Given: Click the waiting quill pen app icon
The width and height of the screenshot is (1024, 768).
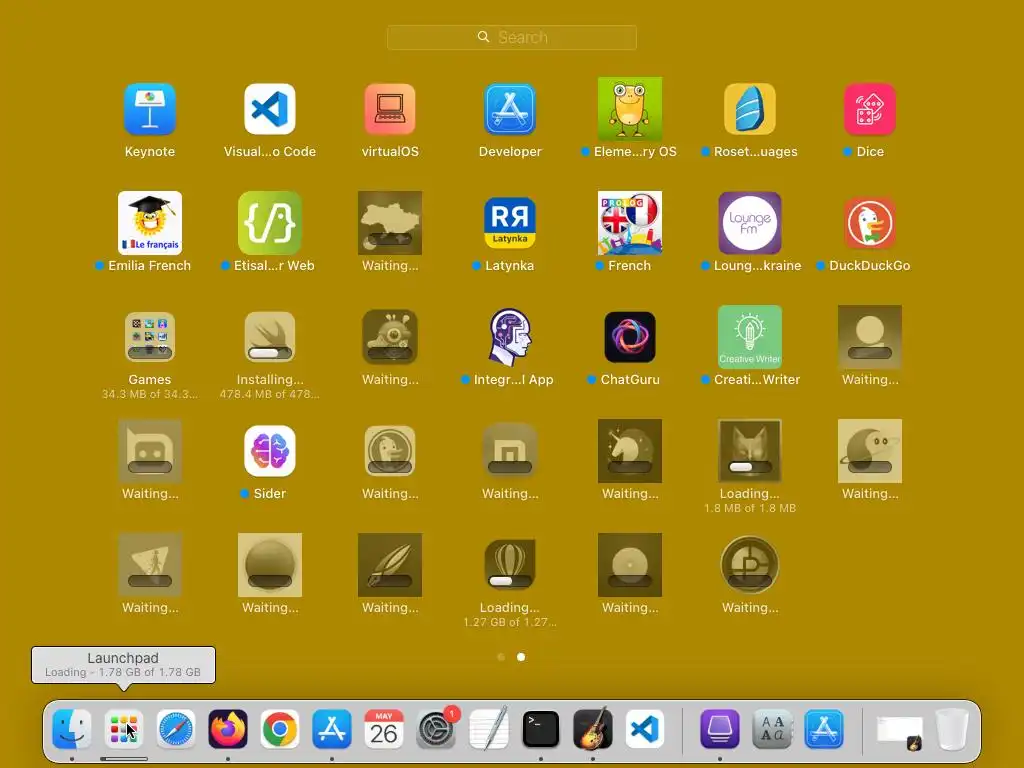Looking at the screenshot, I should pyautogui.click(x=390, y=565).
